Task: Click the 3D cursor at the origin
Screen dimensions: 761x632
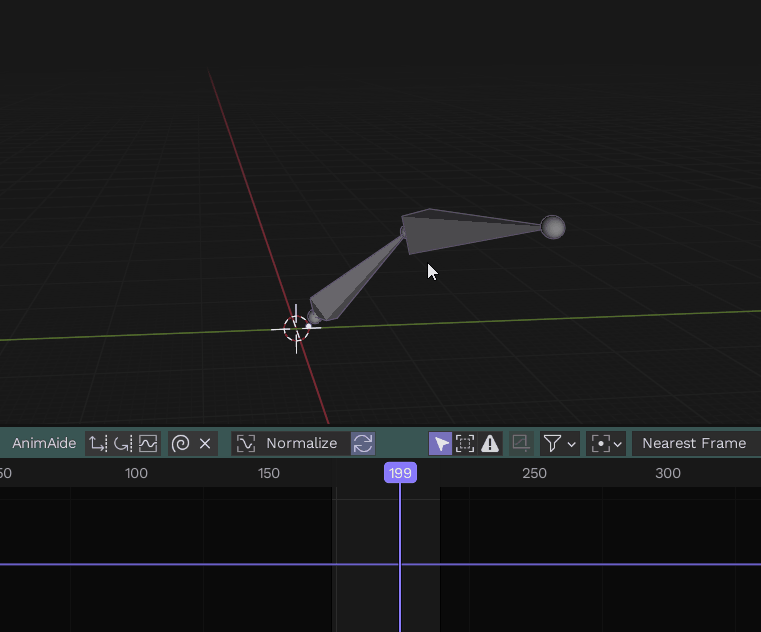Action: point(296,328)
